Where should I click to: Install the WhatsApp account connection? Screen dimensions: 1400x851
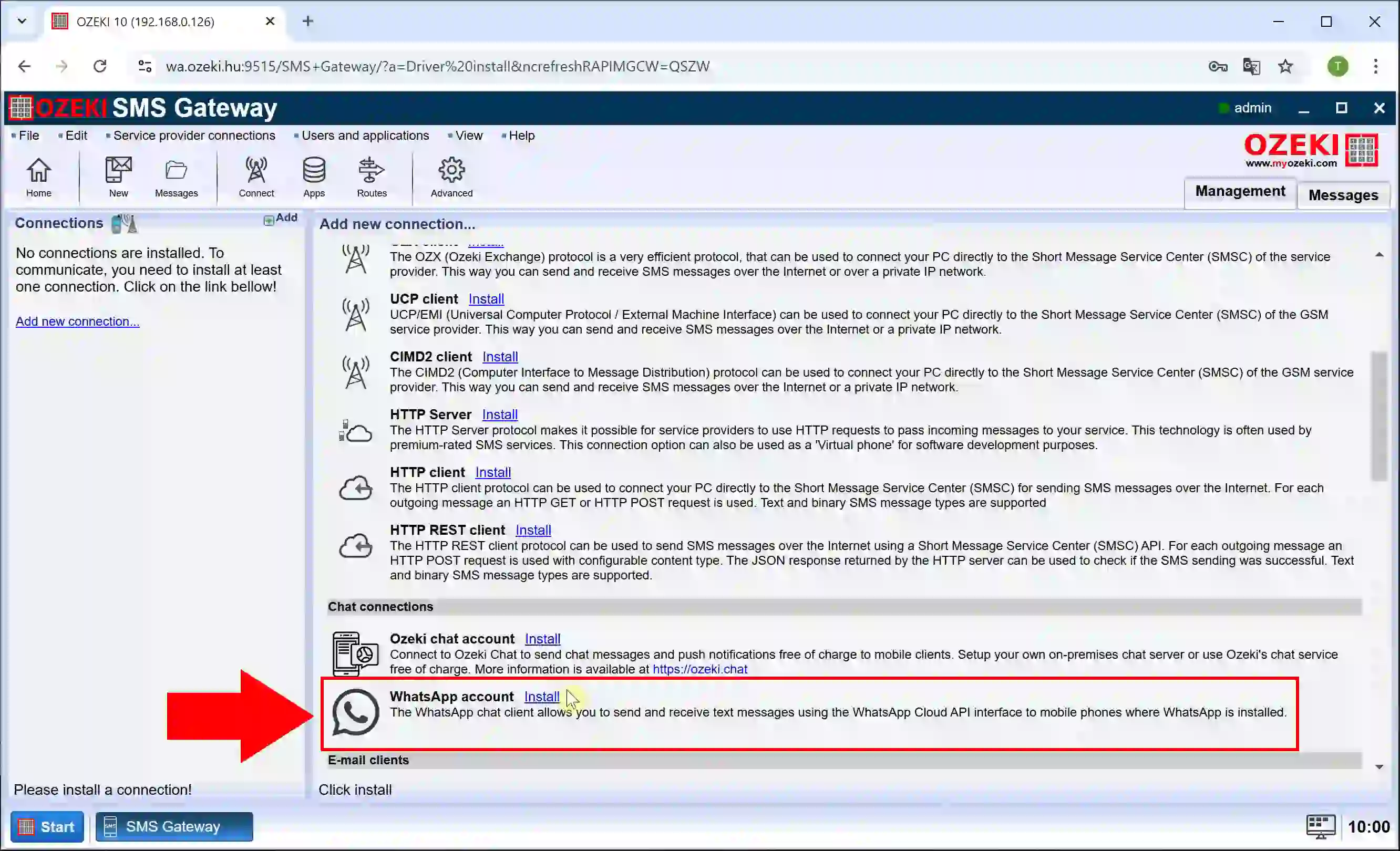point(541,697)
